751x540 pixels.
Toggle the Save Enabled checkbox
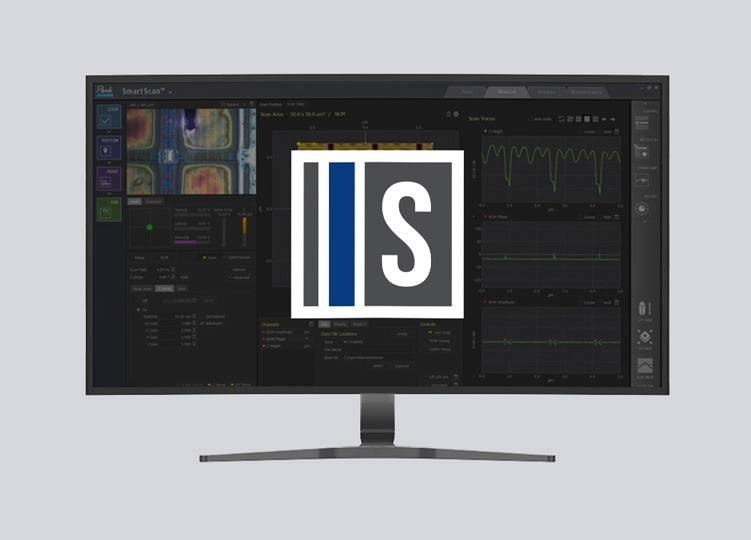pyautogui.click(x=343, y=341)
